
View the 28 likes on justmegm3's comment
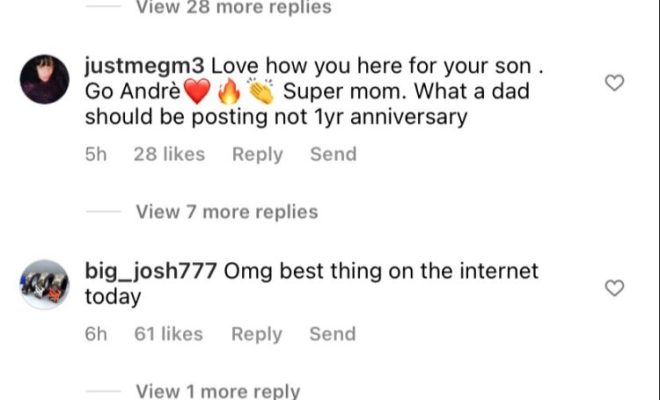(x=169, y=154)
